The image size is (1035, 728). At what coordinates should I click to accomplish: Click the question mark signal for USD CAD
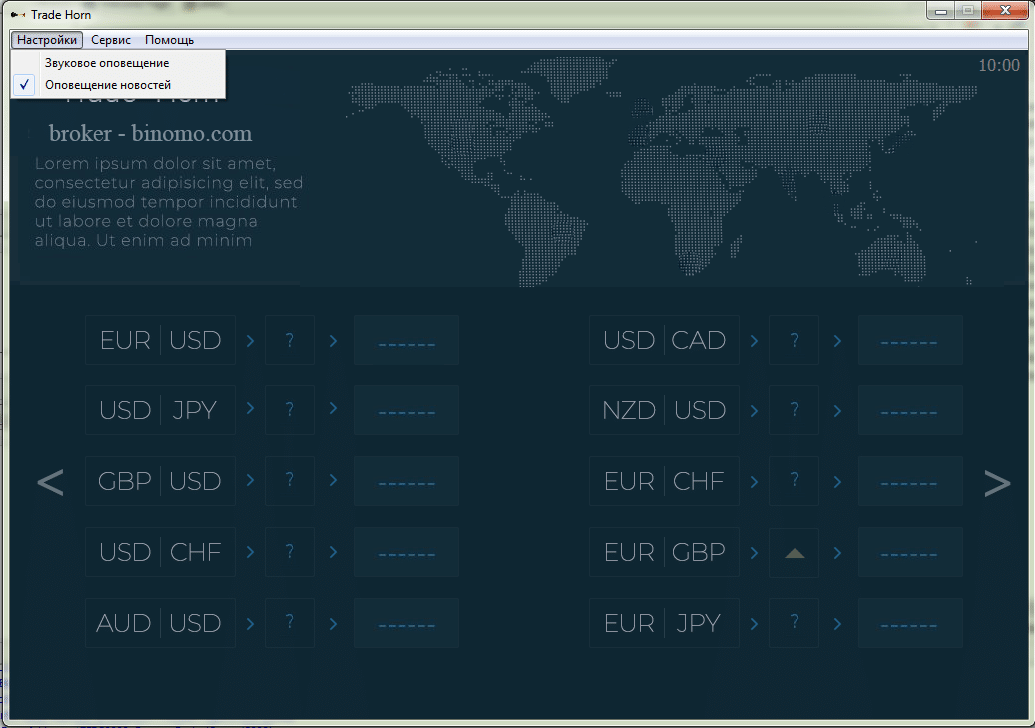click(794, 341)
